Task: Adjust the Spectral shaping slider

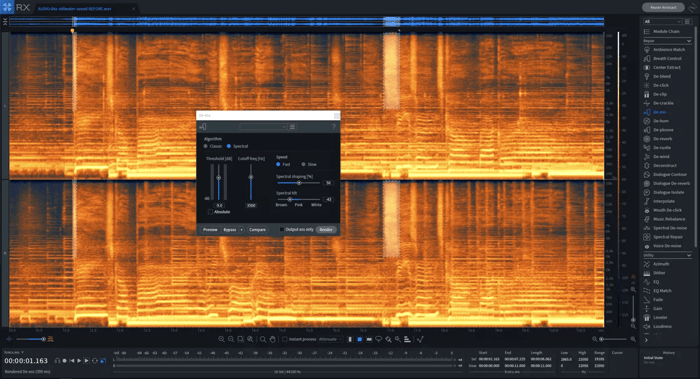Action: tap(299, 183)
